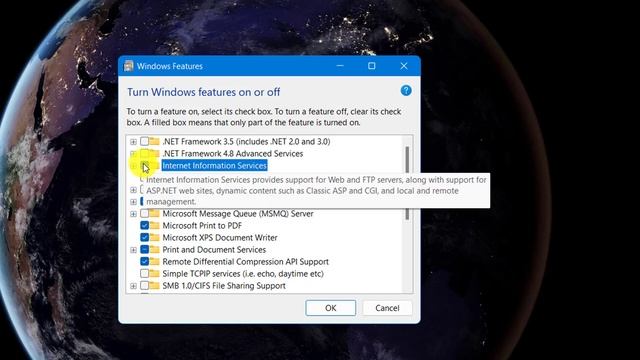Enable the .NET Framework 3.5 checkbox

(x=144, y=141)
